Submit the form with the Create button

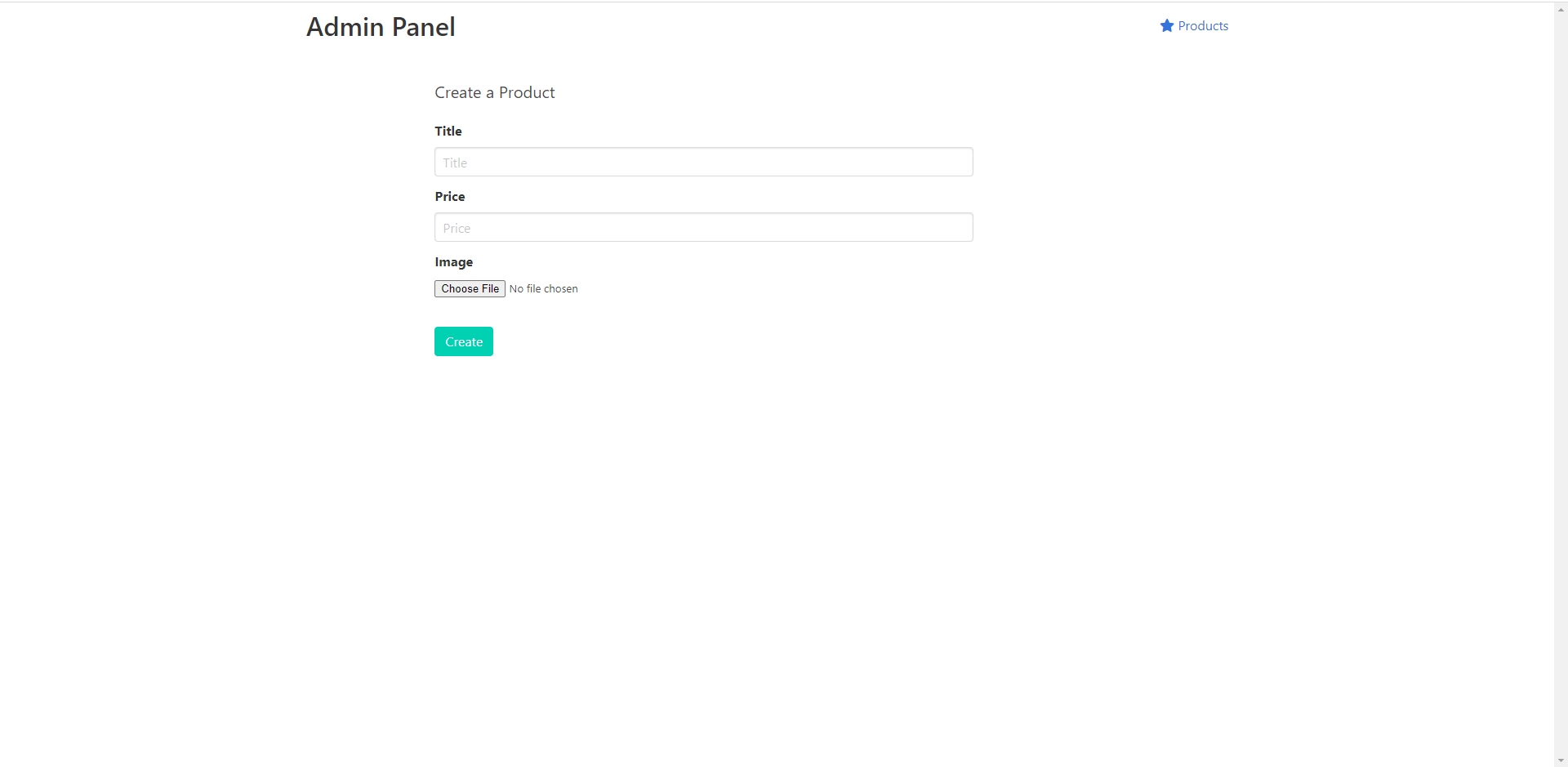(463, 341)
